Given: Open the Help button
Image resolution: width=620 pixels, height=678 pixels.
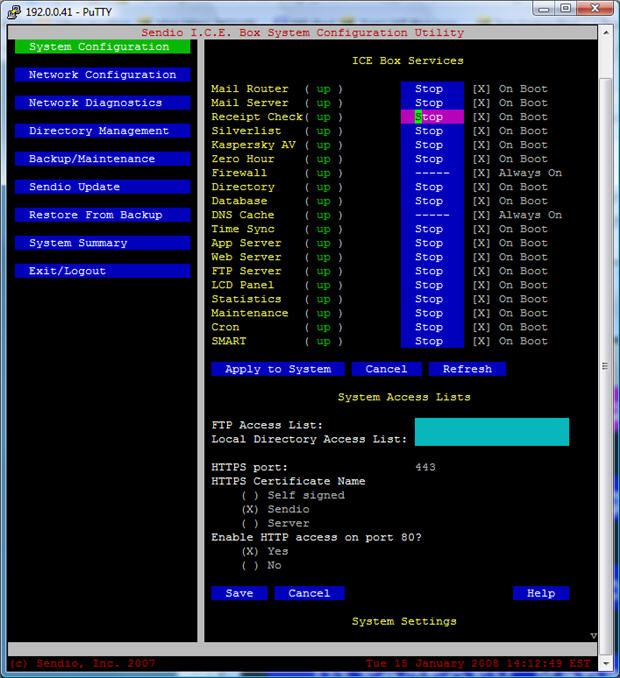Looking at the screenshot, I should point(540,593).
